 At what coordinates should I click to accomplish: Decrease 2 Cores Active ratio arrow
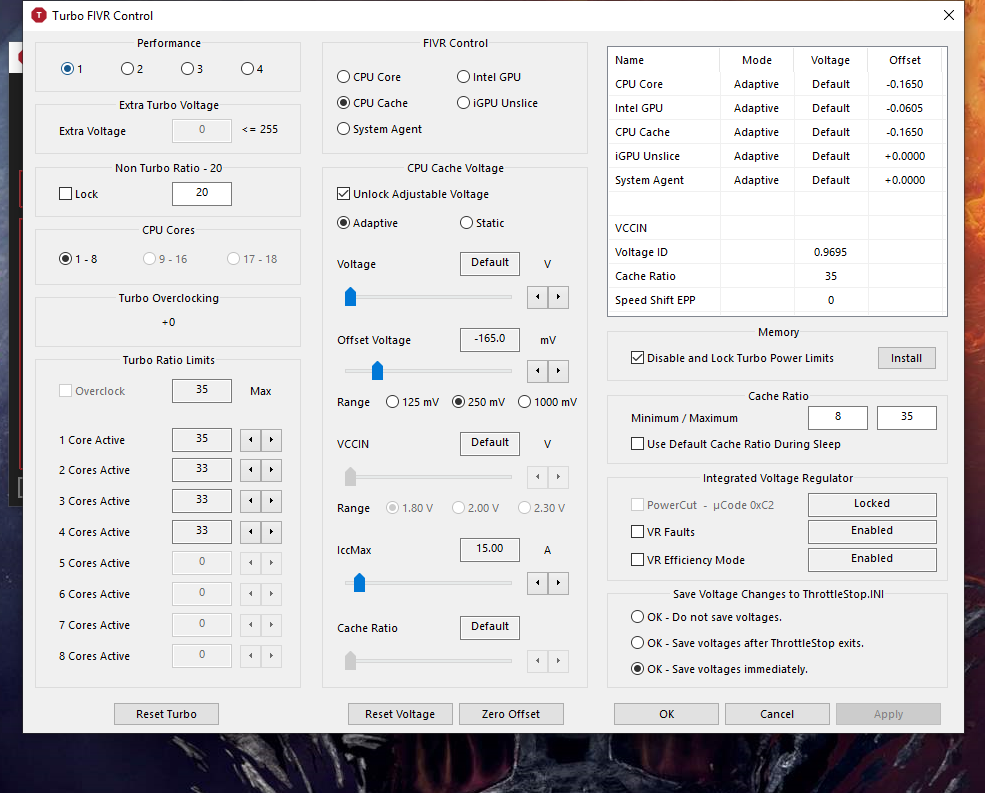(251, 470)
